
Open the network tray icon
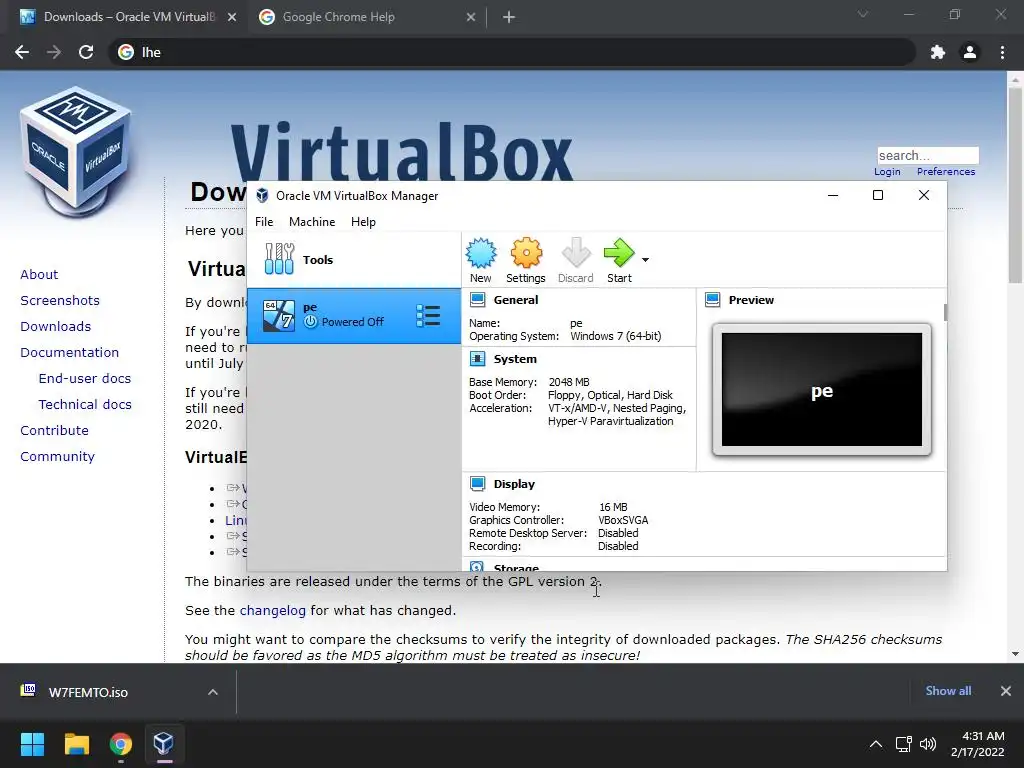point(904,744)
